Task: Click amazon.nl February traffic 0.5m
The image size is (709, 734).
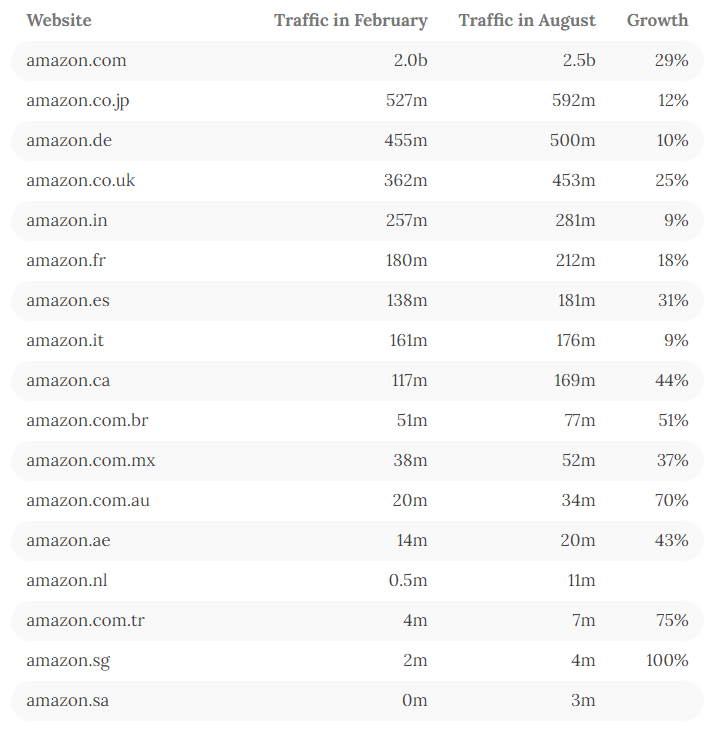Action: 408,580
